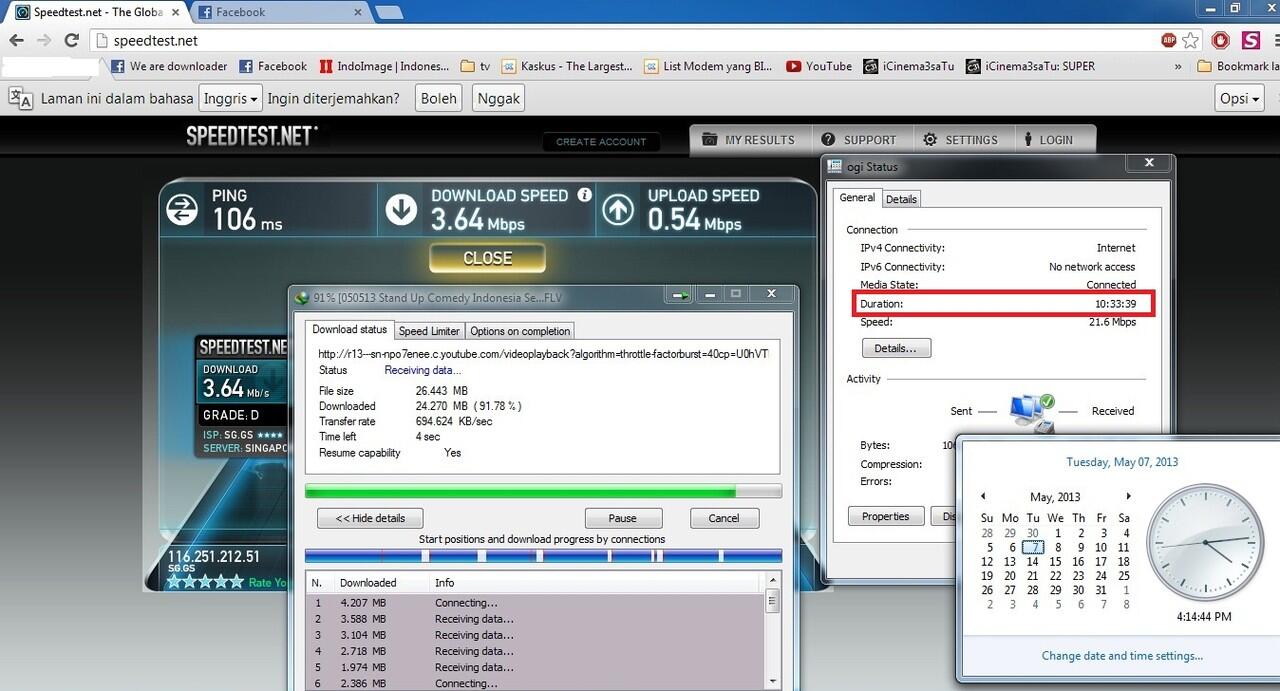The image size is (1280, 691).
Task: Click scrollbar up arrow in connections list
Action: (772, 581)
